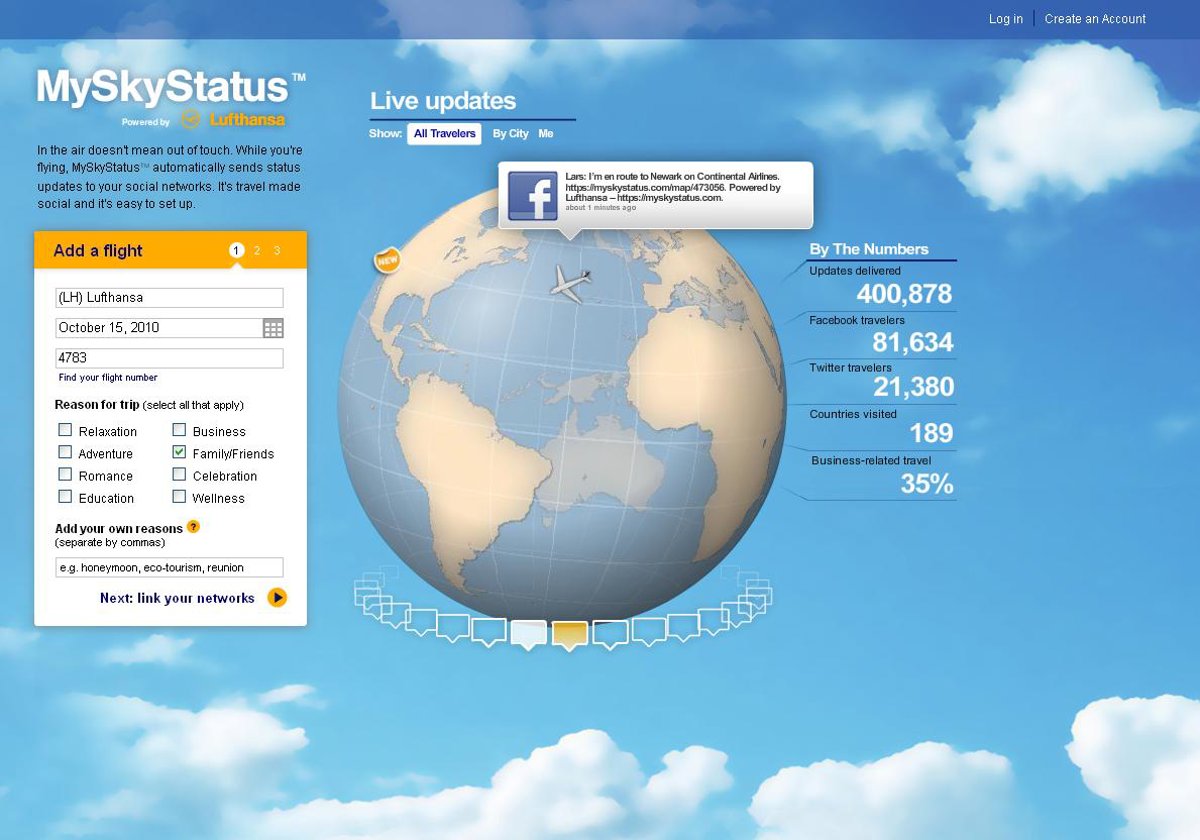This screenshot has height=840, width=1200.
Task: Enable the Relaxation checkbox
Action: 65,430
